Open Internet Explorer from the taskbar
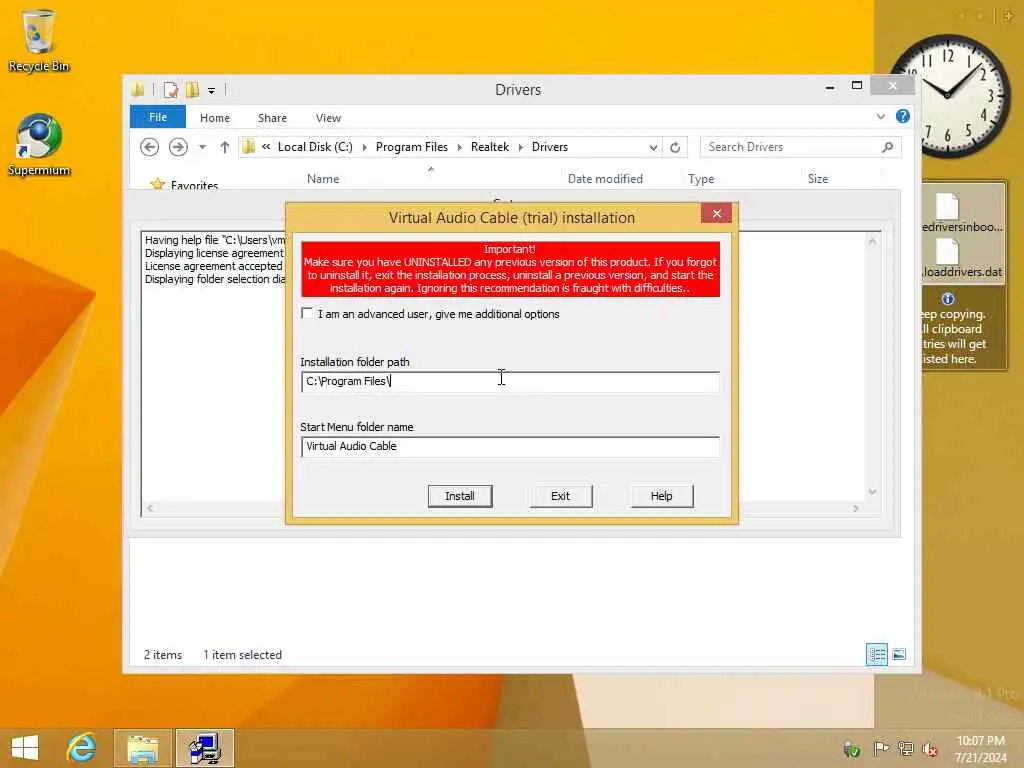This screenshot has height=768, width=1024. coord(82,748)
